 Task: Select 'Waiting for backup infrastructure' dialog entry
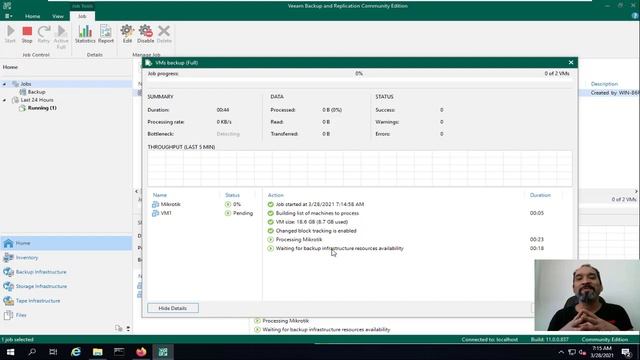tap(339, 248)
